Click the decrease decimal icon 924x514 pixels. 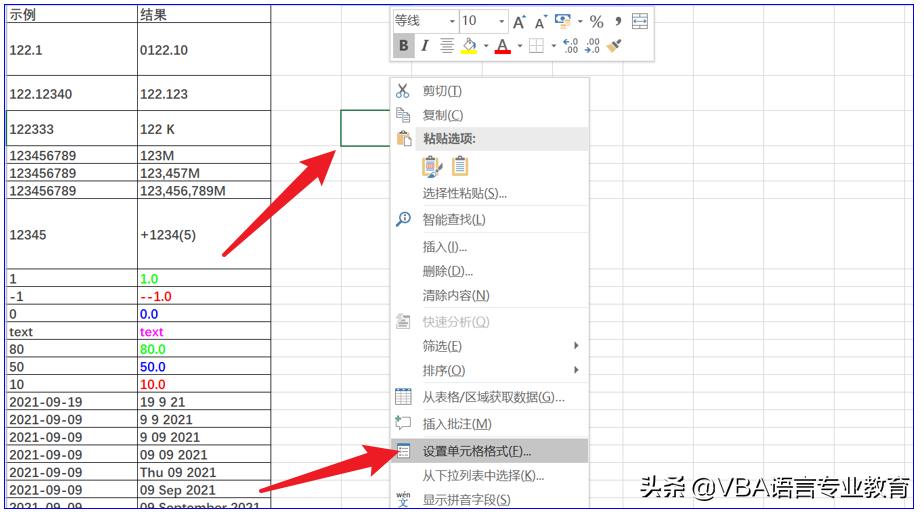pos(592,45)
